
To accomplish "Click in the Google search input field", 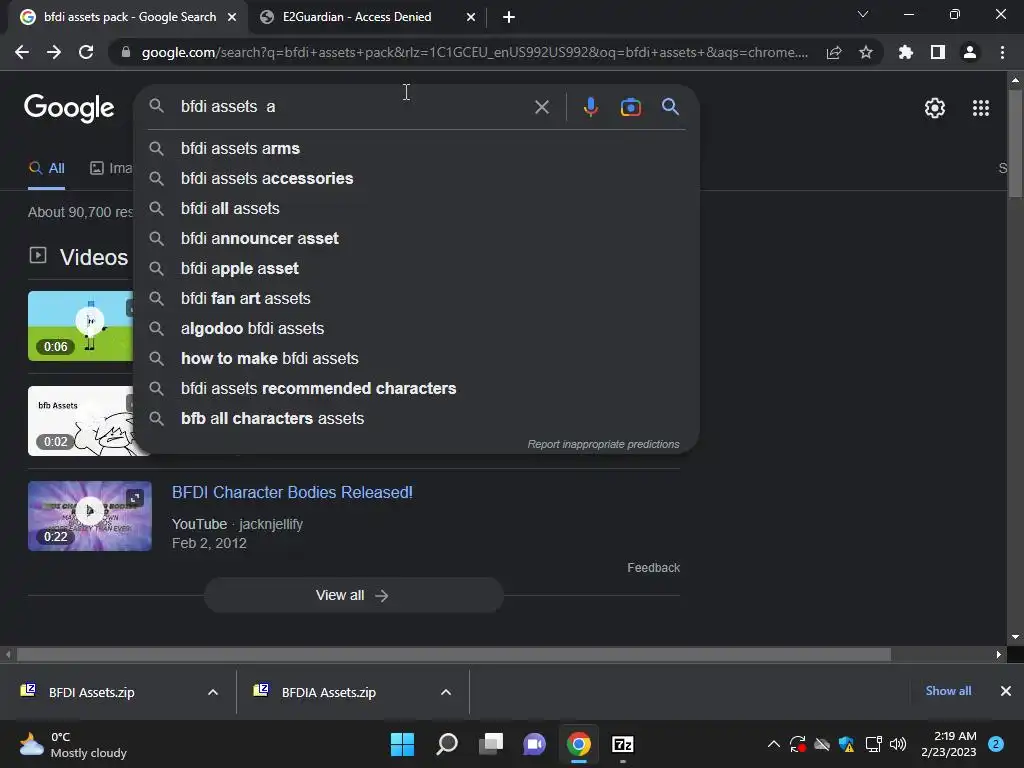I will (x=353, y=106).
